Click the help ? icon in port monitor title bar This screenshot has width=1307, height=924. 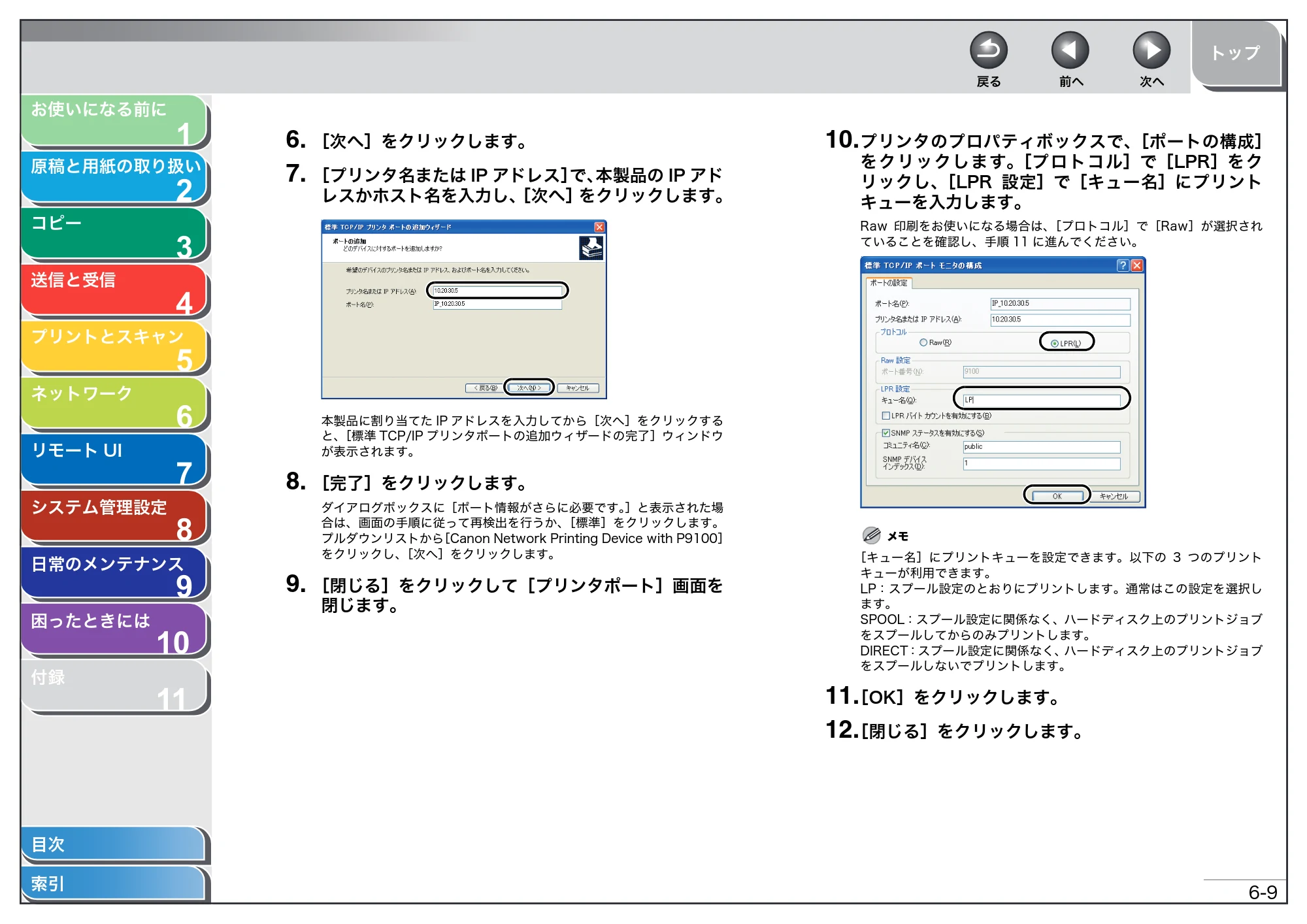[1123, 265]
